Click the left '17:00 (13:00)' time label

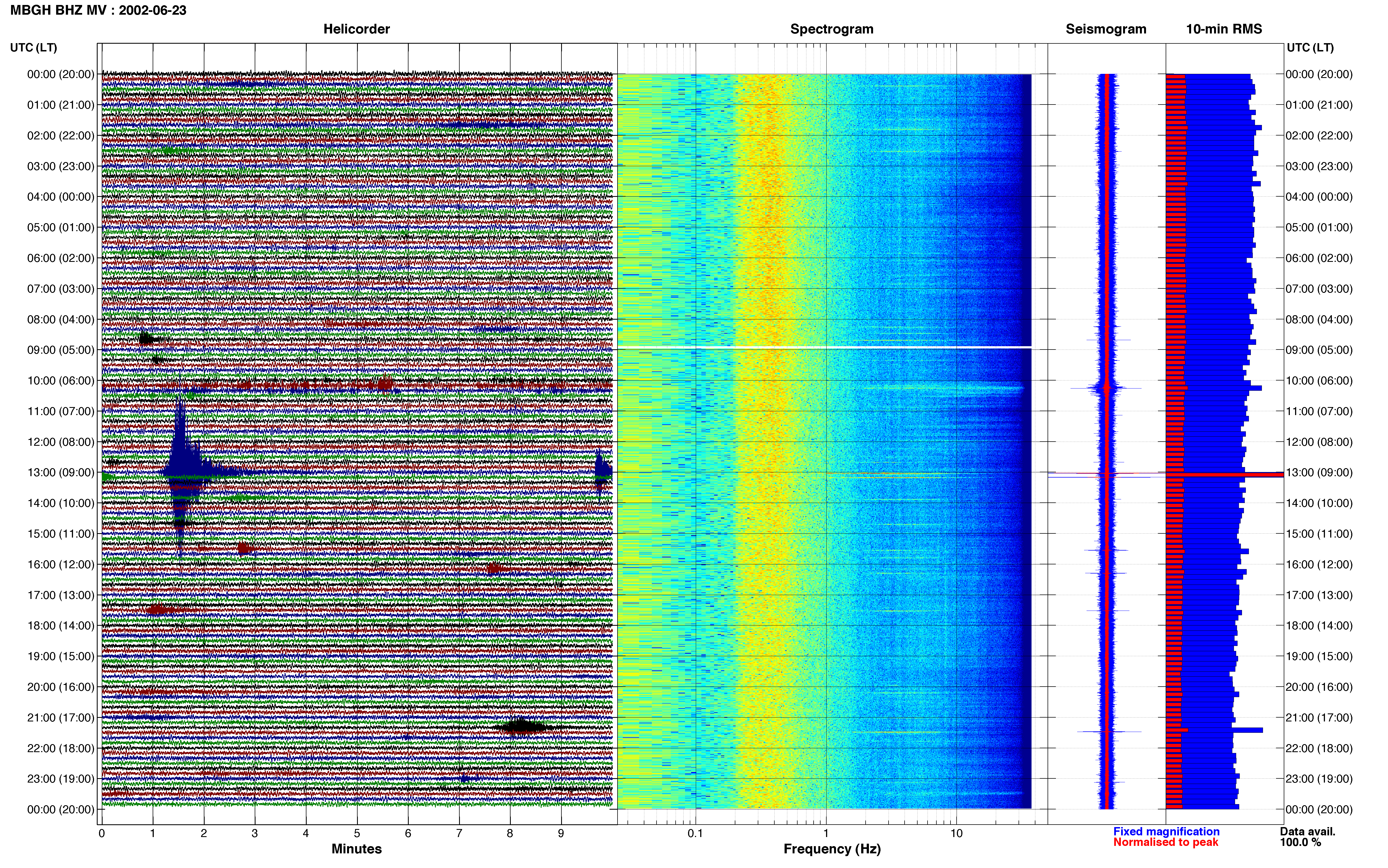pos(61,595)
